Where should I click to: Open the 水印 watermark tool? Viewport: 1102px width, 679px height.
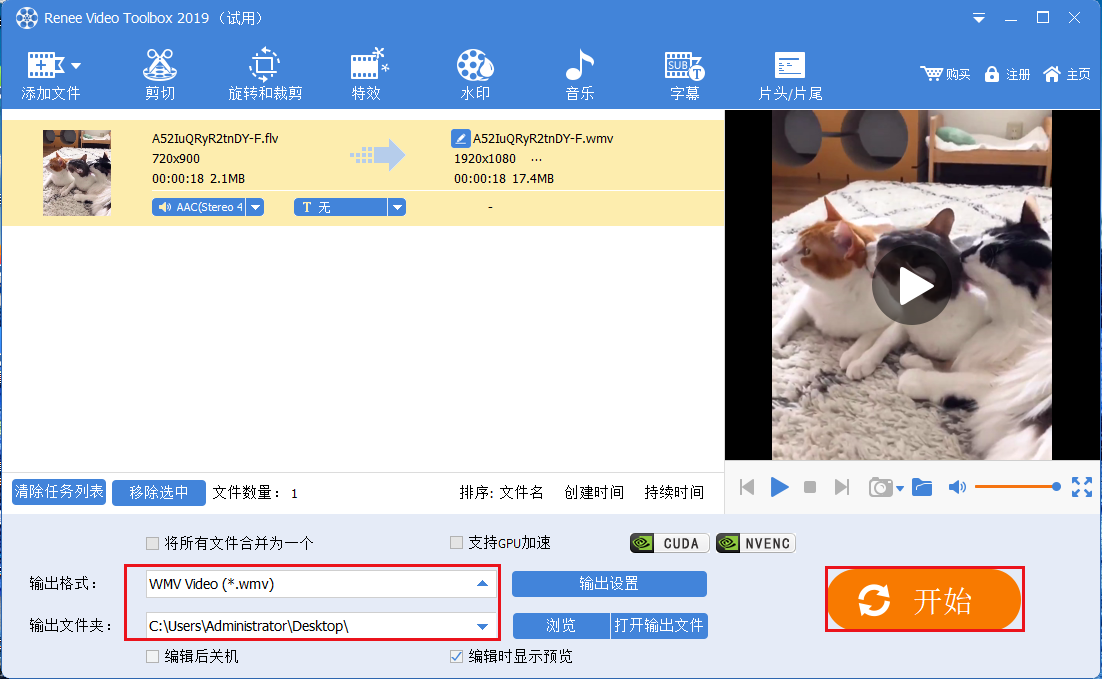pyautogui.click(x=475, y=75)
